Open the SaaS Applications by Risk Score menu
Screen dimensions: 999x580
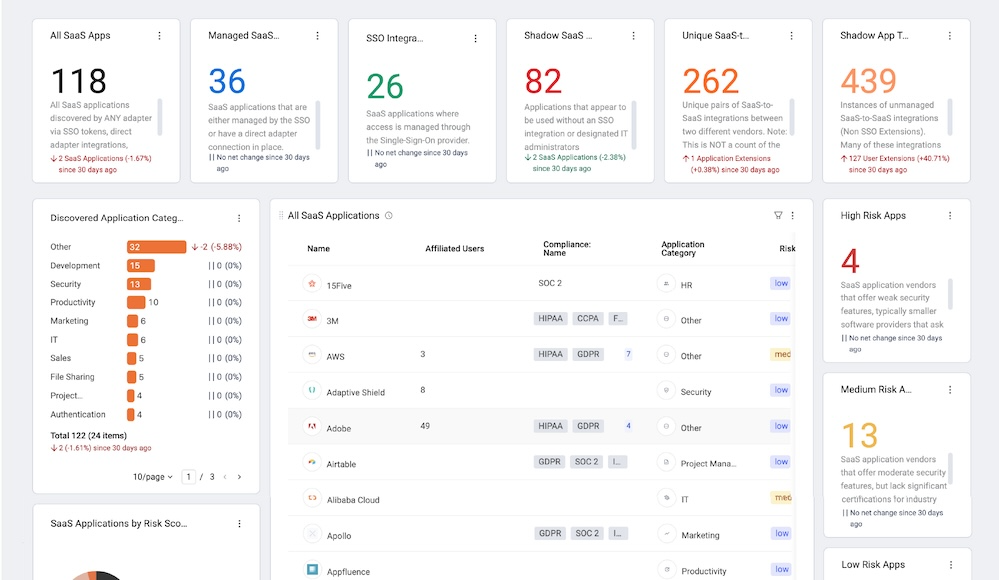(x=239, y=523)
